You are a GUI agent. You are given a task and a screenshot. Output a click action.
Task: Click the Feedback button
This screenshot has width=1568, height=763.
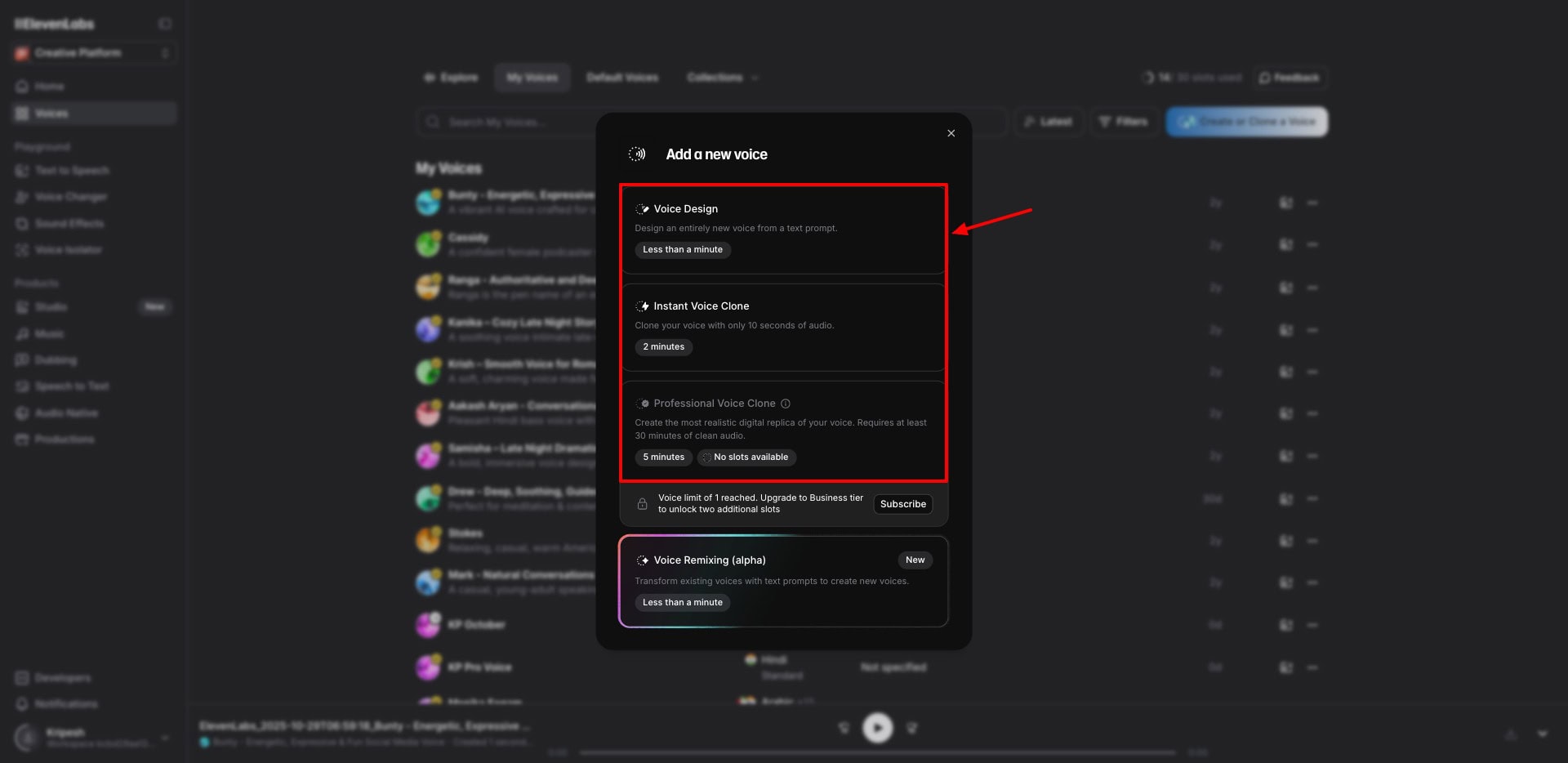[x=1290, y=78]
